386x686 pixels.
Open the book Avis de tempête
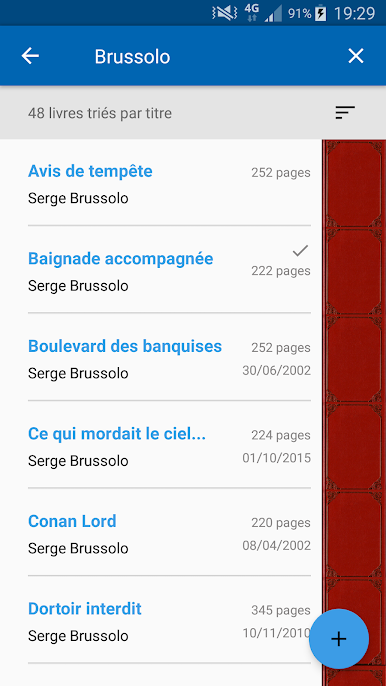coord(169,183)
